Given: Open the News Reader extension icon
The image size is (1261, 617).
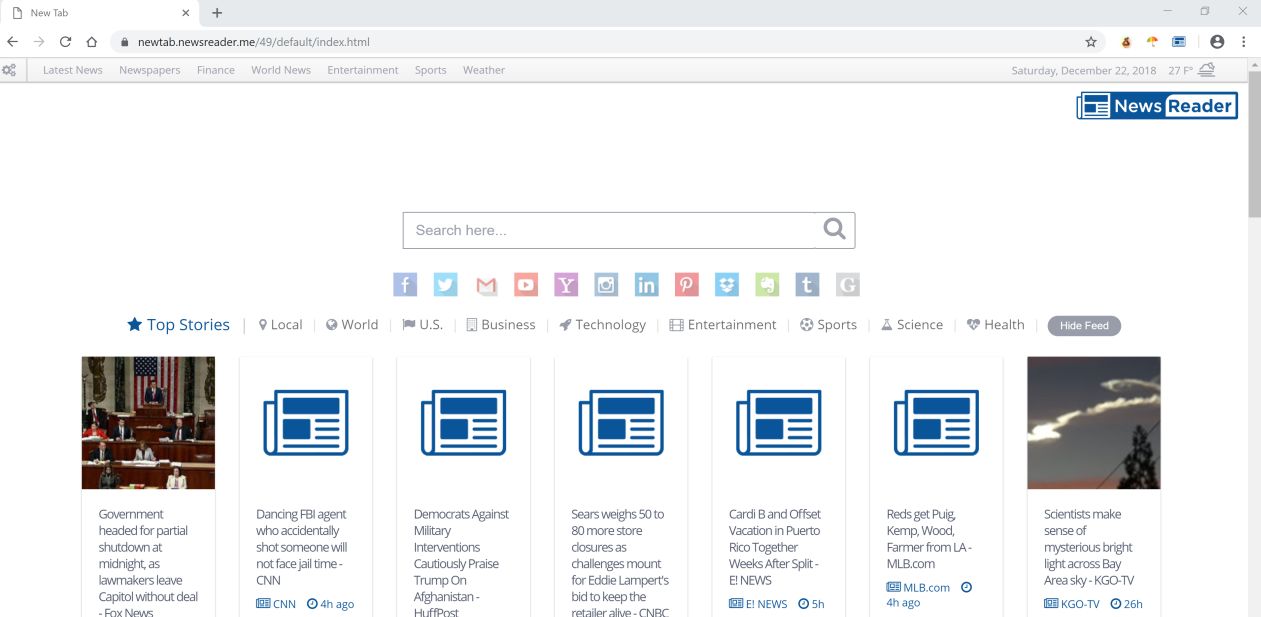Looking at the screenshot, I should (1179, 42).
